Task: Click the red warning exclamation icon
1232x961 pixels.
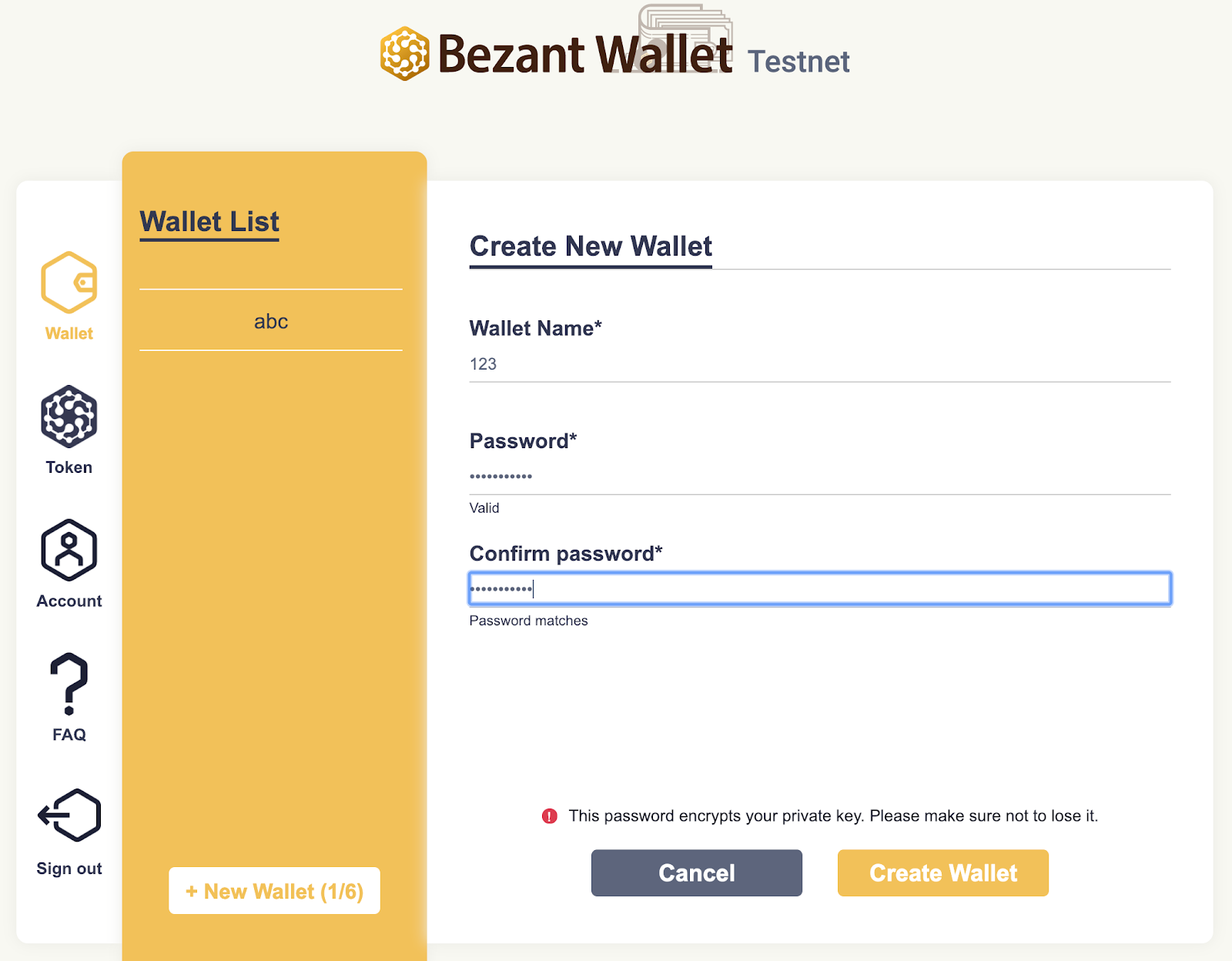Action: (549, 816)
